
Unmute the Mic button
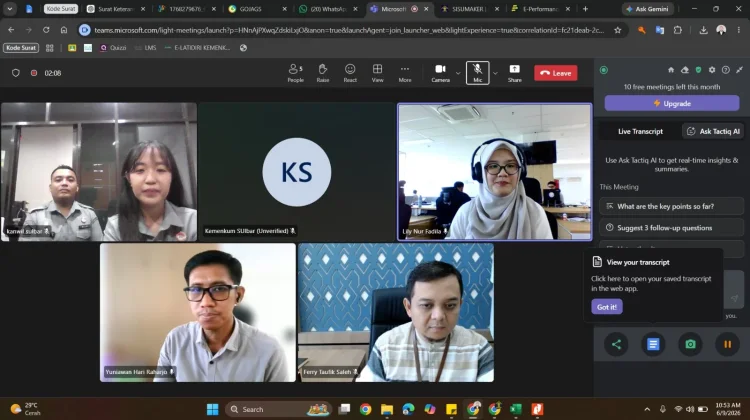(477, 73)
